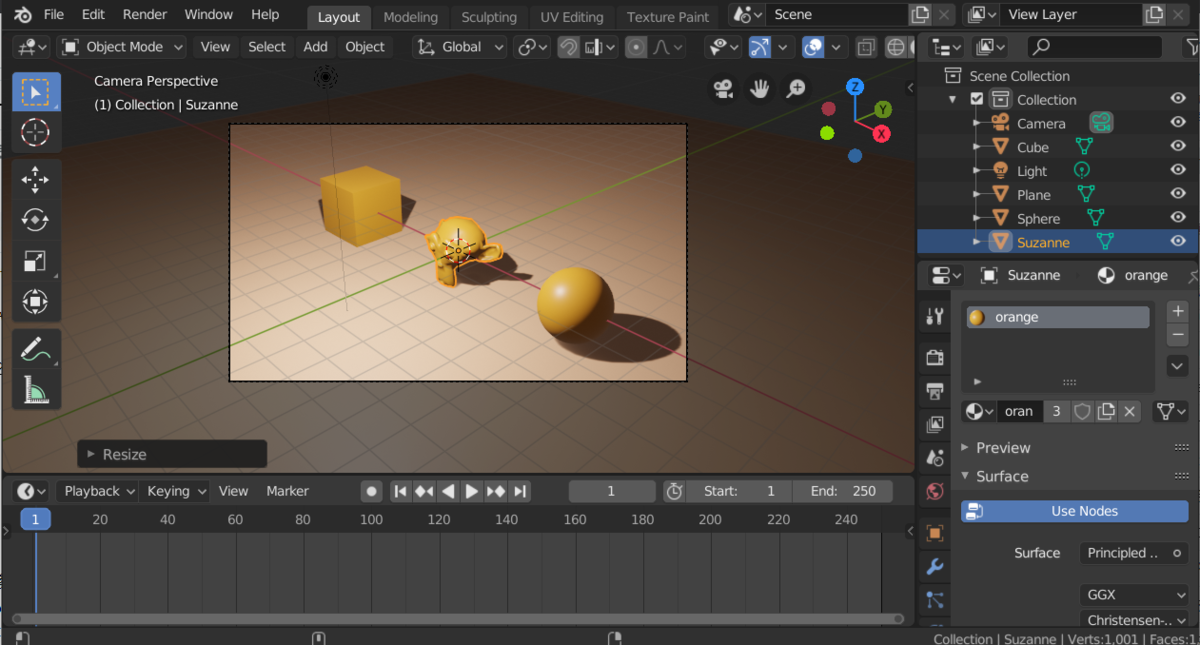Choose the Rotate tool
Image resolution: width=1200 pixels, height=645 pixels.
coord(35,220)
